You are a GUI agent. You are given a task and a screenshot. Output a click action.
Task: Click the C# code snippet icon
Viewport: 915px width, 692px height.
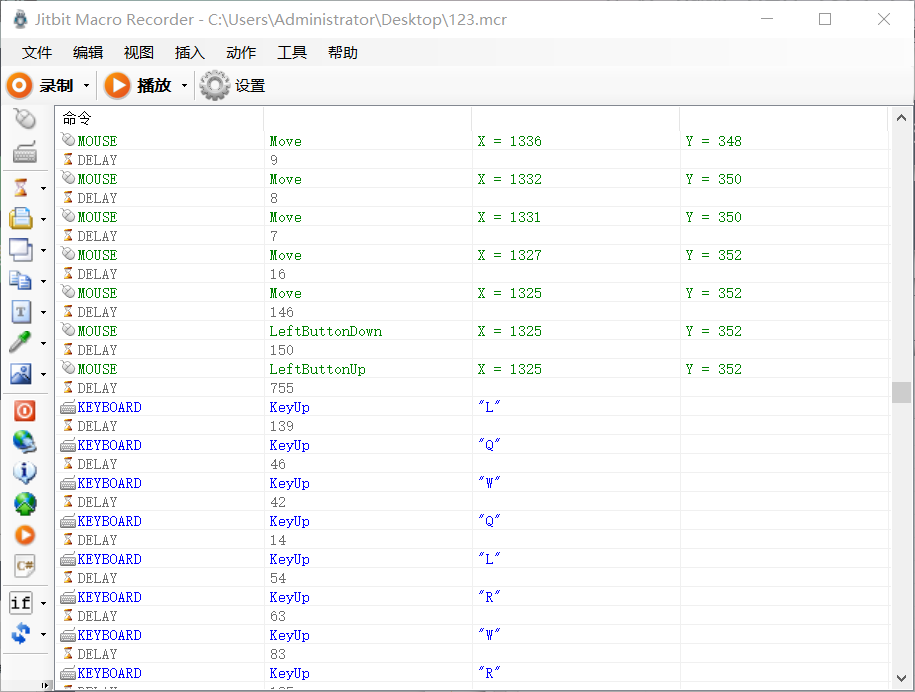click(x=25, y=565)
